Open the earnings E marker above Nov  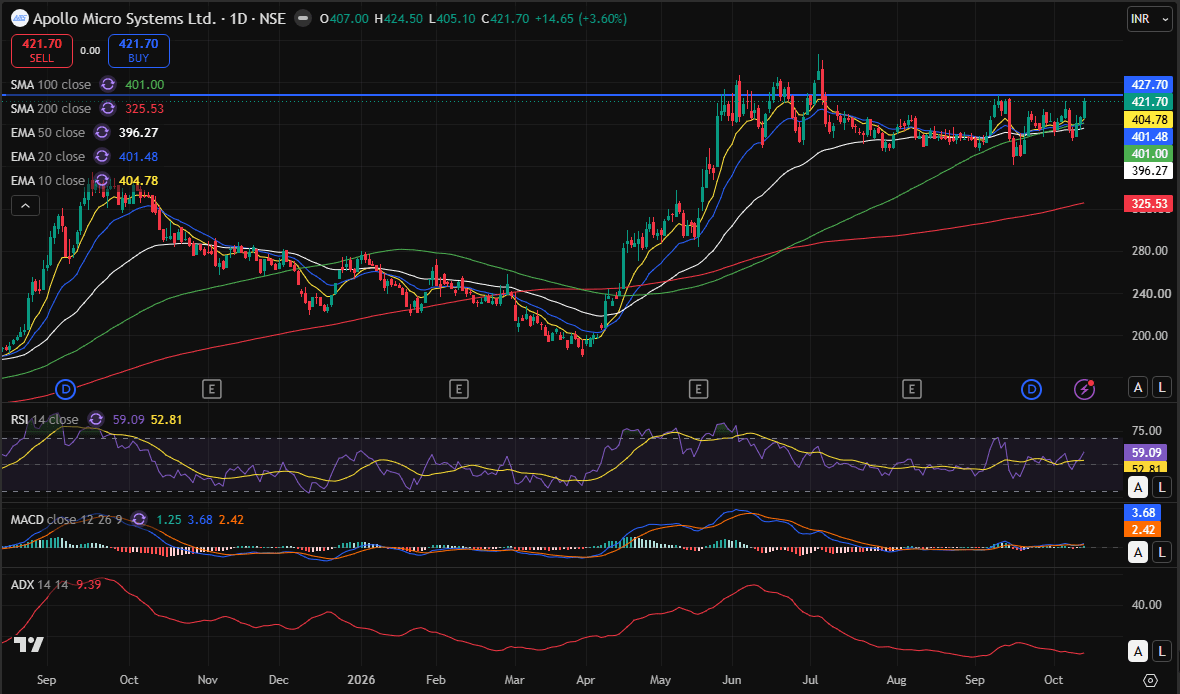pos(211,389)
